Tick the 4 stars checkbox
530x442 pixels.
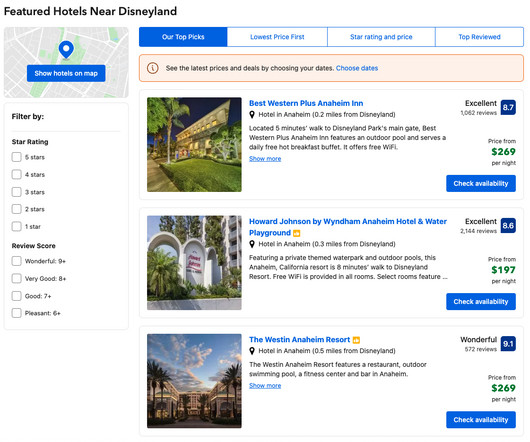[17, 175]
